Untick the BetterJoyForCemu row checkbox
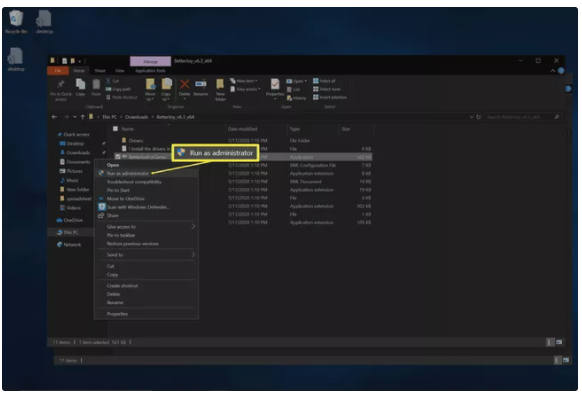This screenshot has width=582, height=394. coord(118,157)
